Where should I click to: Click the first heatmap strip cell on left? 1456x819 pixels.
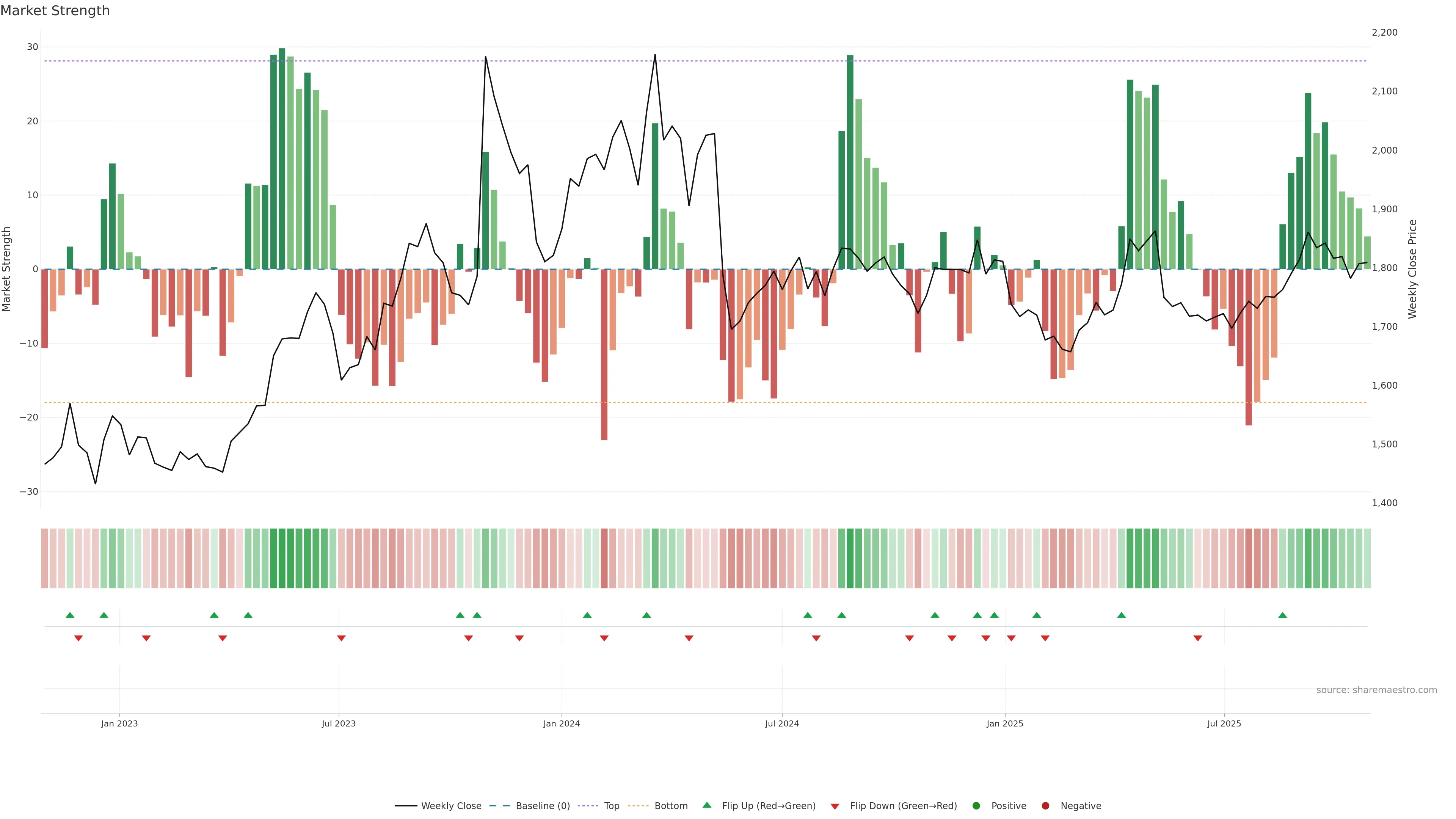coord(45,558)
